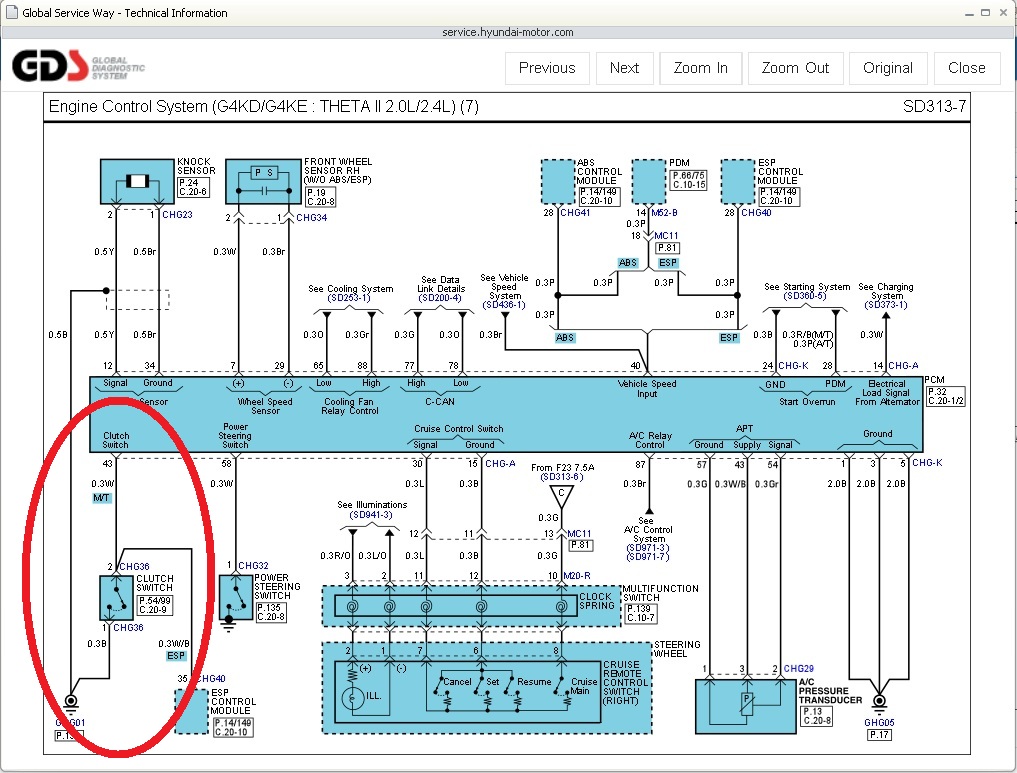
Task: Open Cooling System reference SD253-1
Action: click(x=350, y=298)
